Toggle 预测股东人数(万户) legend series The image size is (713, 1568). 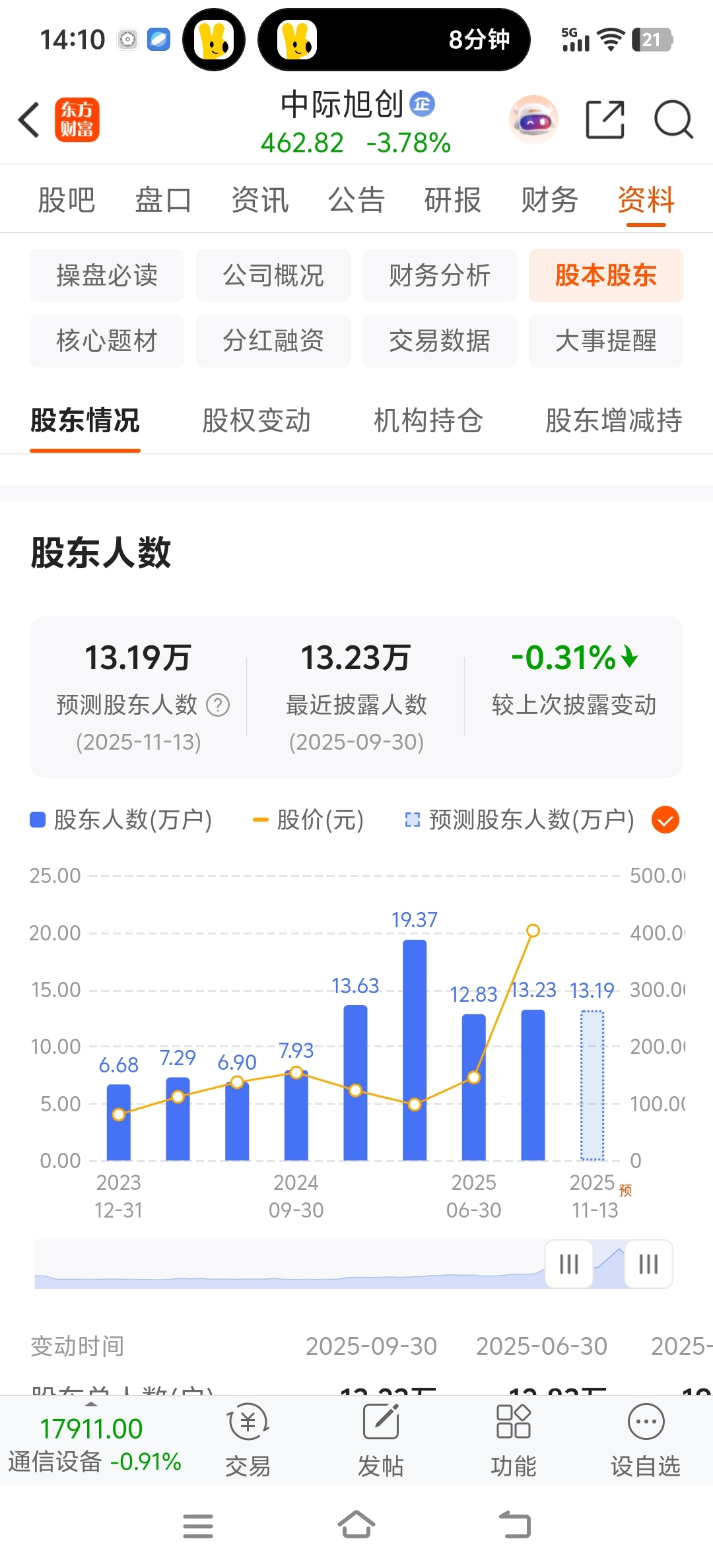tap(520, 820)
